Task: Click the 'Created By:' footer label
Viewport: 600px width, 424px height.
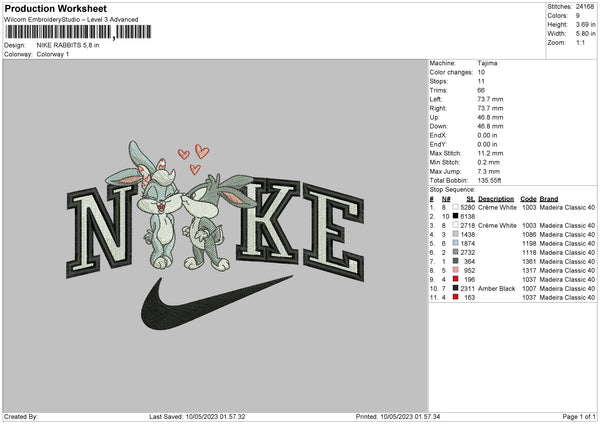Action: tap(21, 417)
